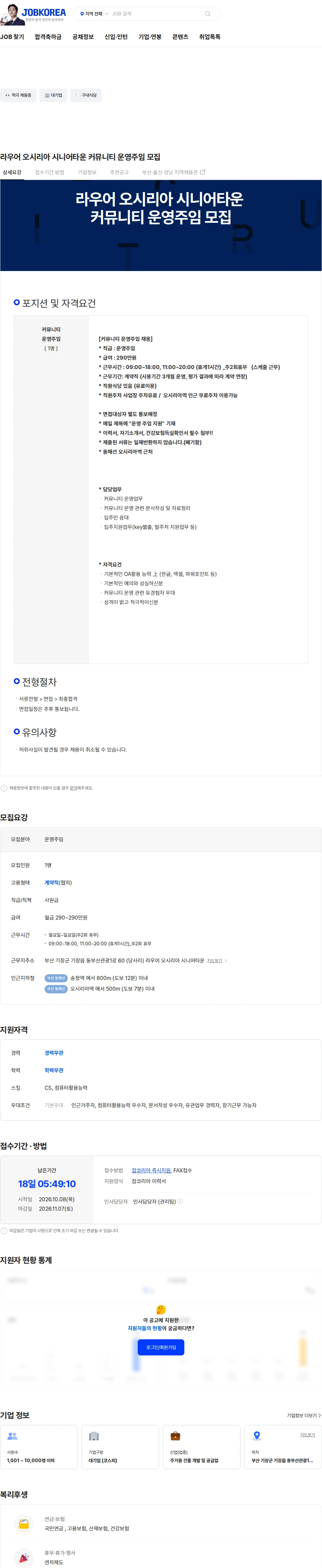The height and width of the screenshot is (1568, 322).
Task: Click the 위치 map pin icon
Action: point(257,1436)
